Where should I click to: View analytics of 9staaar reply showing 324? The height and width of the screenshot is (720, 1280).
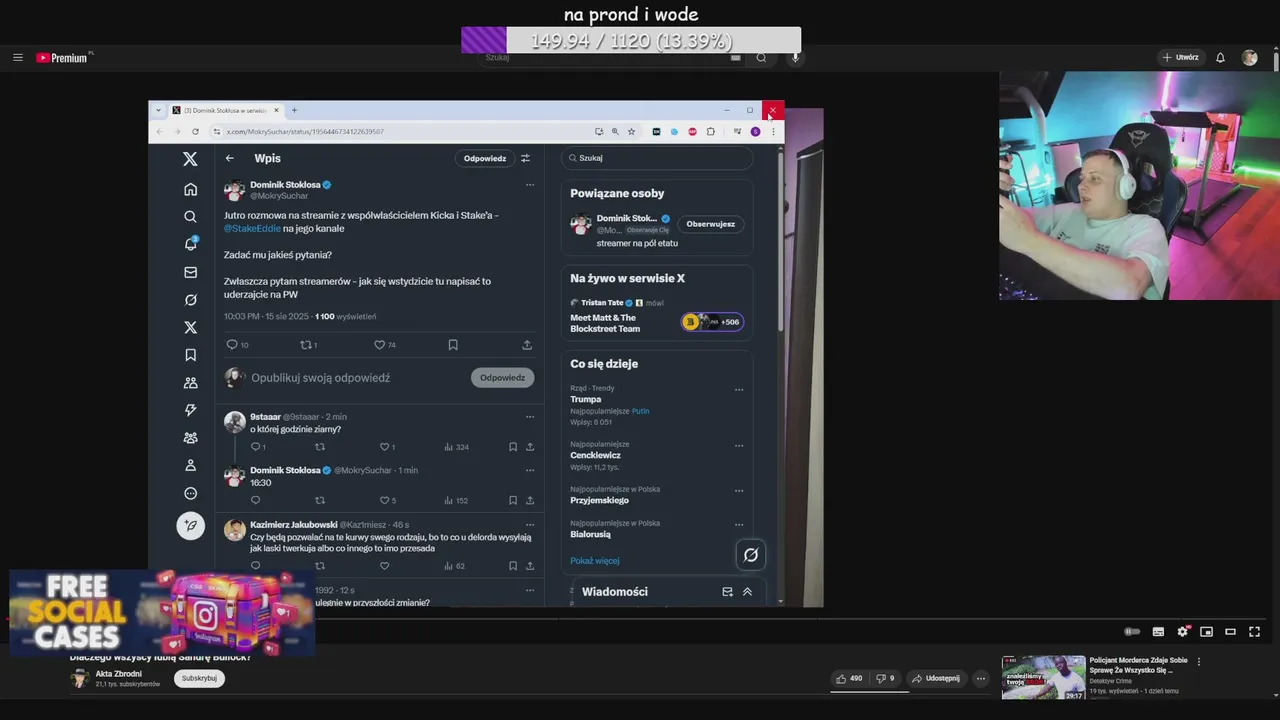pyautogui.click(x=456, y=446)
